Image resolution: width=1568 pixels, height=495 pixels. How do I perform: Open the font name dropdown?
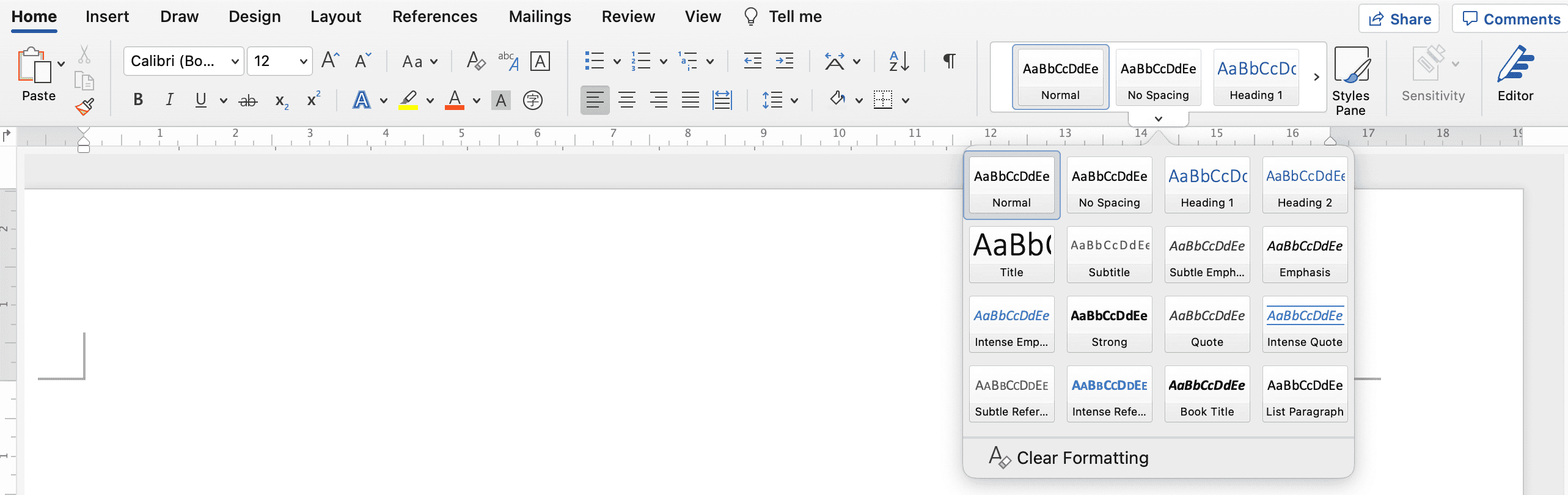[235, 61]
